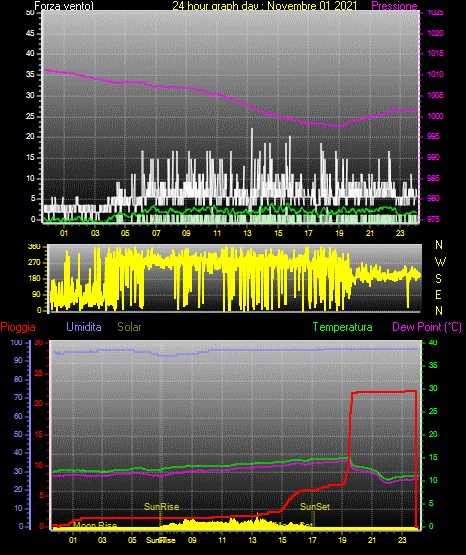Click the '1000' pressure axis value
The width and height of the screenshot is (466, 555).
click(435, 116)
